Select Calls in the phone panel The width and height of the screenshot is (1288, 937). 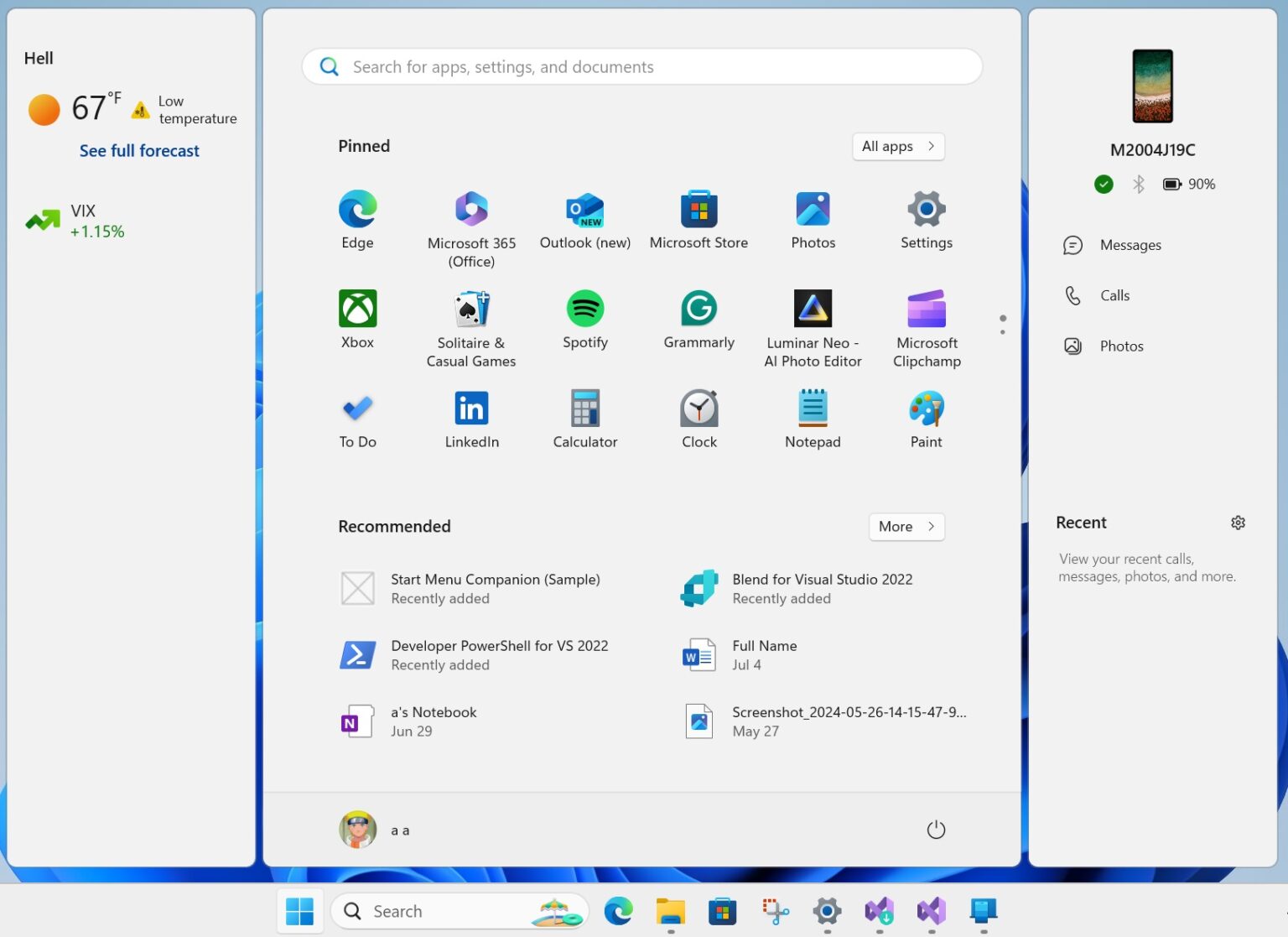pyautogui.click(x=1114, y=295)
